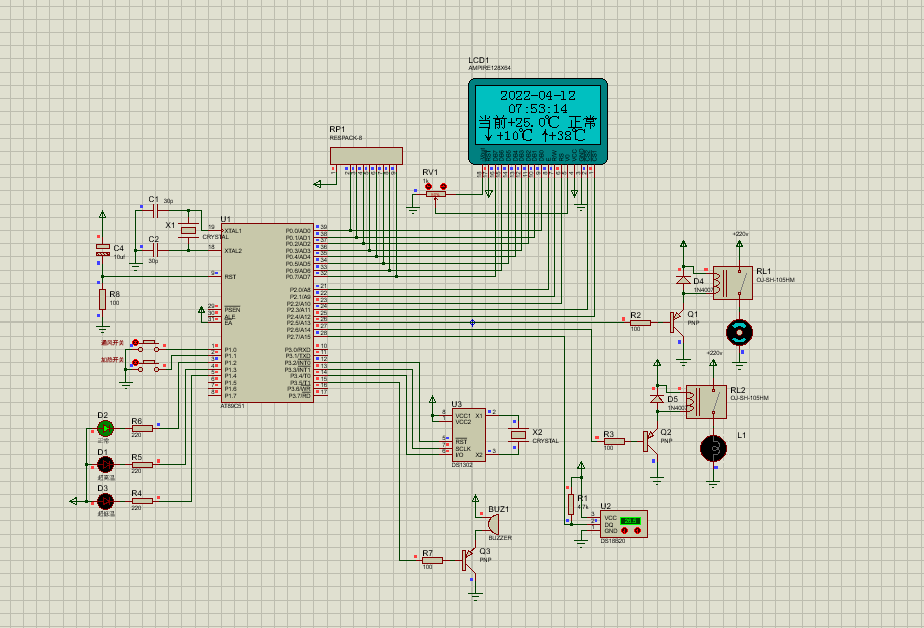The width and height of the screenshot is (924, 628).
Task: Click the 'SCLK' pin label on DS1302
Action: click(463, 448)
